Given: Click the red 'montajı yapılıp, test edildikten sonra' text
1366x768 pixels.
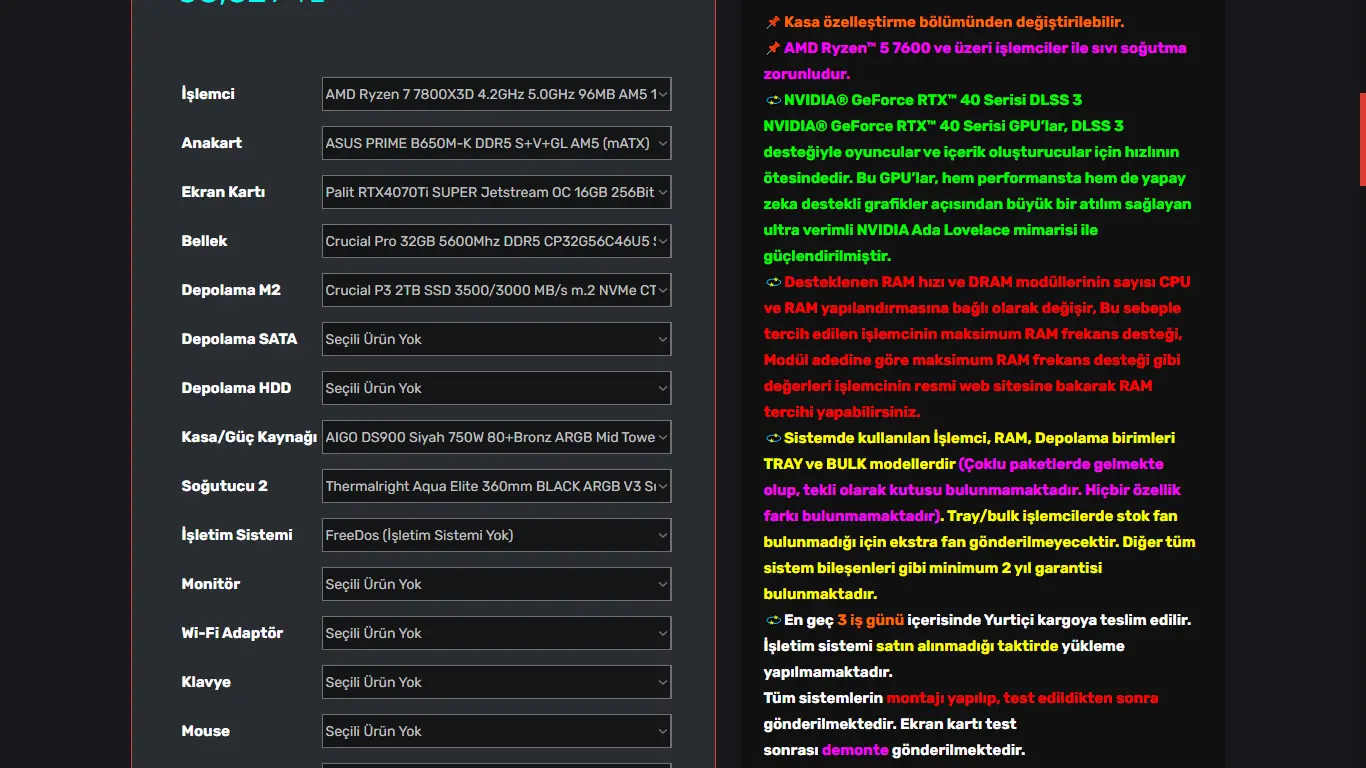Looking at the screenshot, I should 1022,698.
